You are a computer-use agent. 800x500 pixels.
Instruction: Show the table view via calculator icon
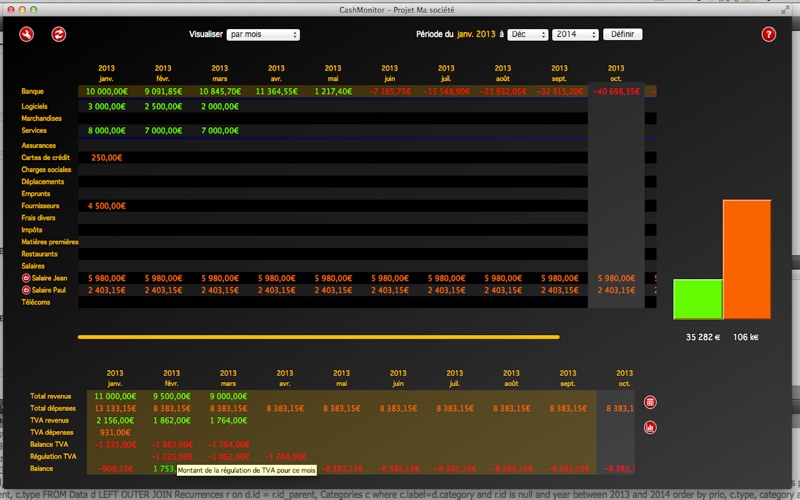(651, 402)
